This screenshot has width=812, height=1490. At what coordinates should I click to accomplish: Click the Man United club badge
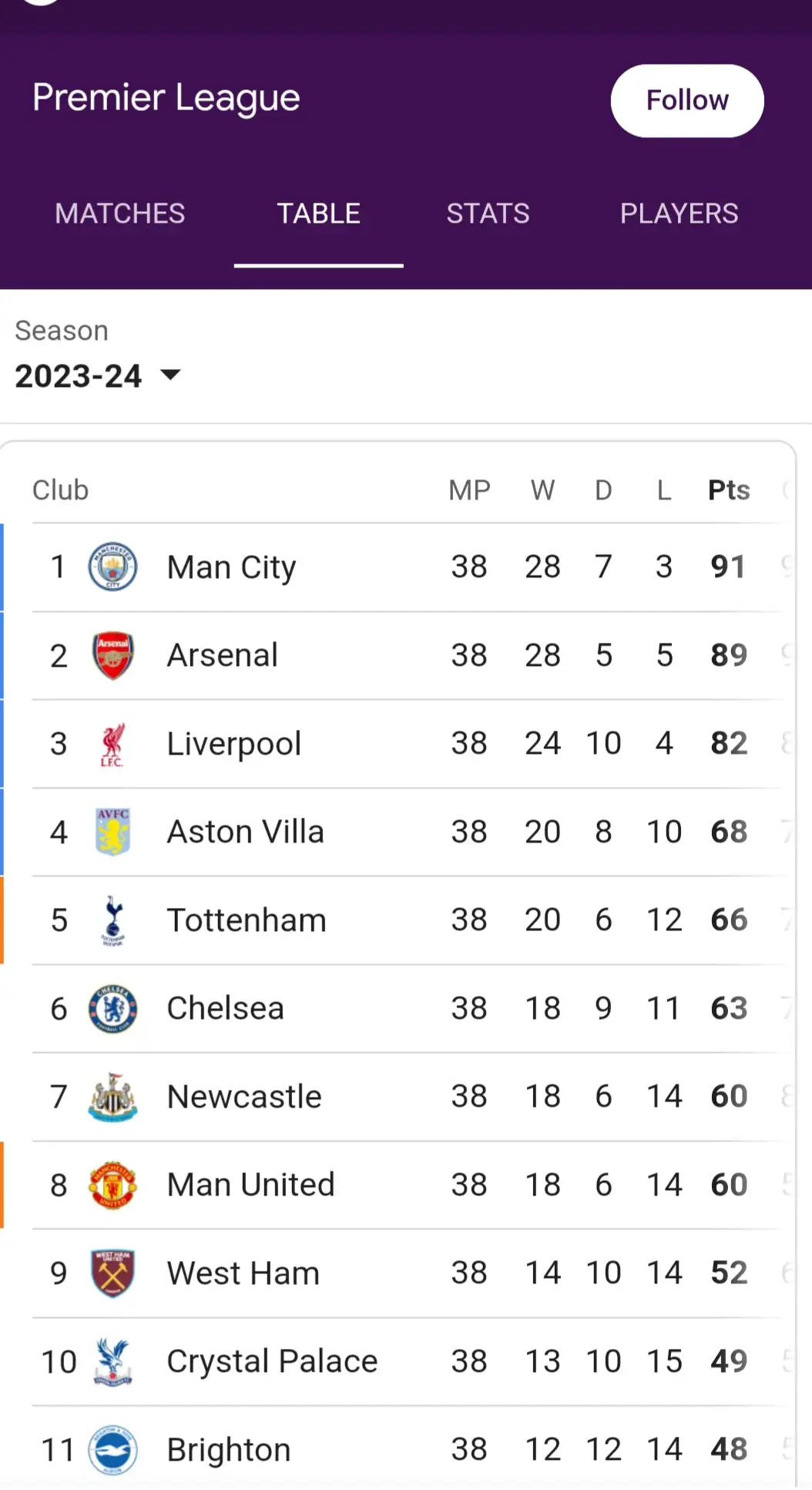pos(112,1185)
